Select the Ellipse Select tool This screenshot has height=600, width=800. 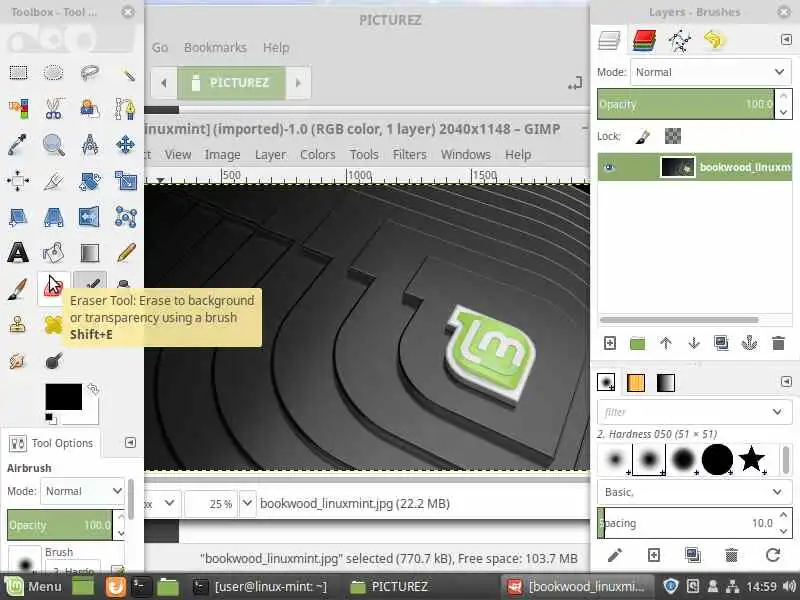(x=54, y=72)
